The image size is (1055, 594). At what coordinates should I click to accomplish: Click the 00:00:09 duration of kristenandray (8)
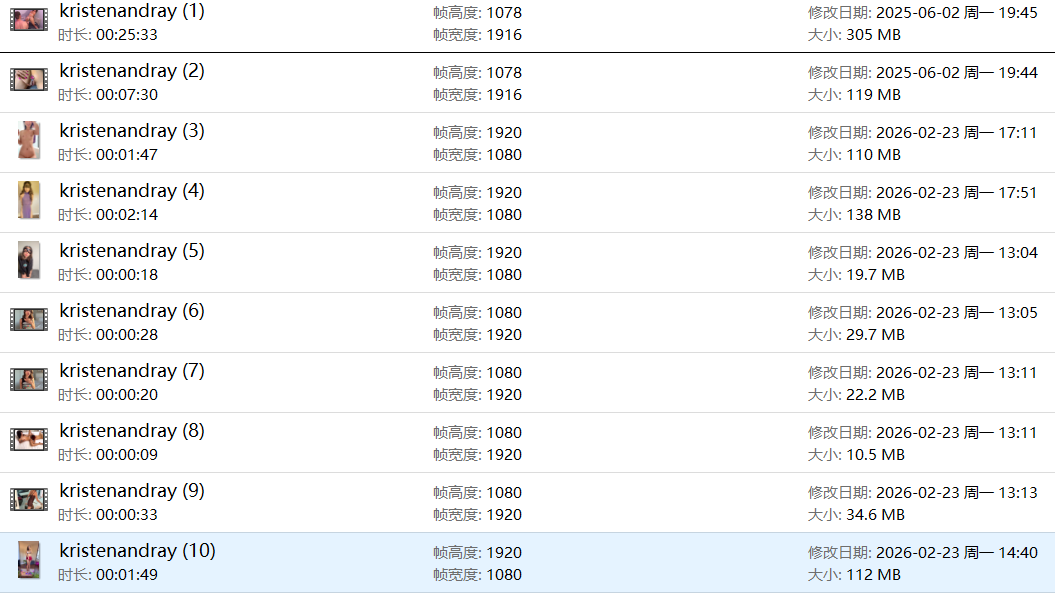(127, 455)
